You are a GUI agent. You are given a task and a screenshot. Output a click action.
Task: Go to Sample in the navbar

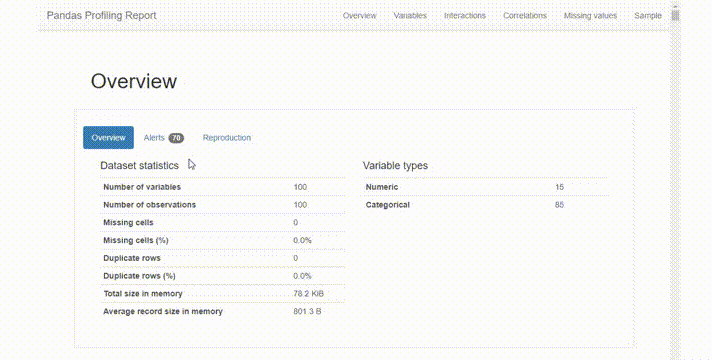tap(648, 15)
